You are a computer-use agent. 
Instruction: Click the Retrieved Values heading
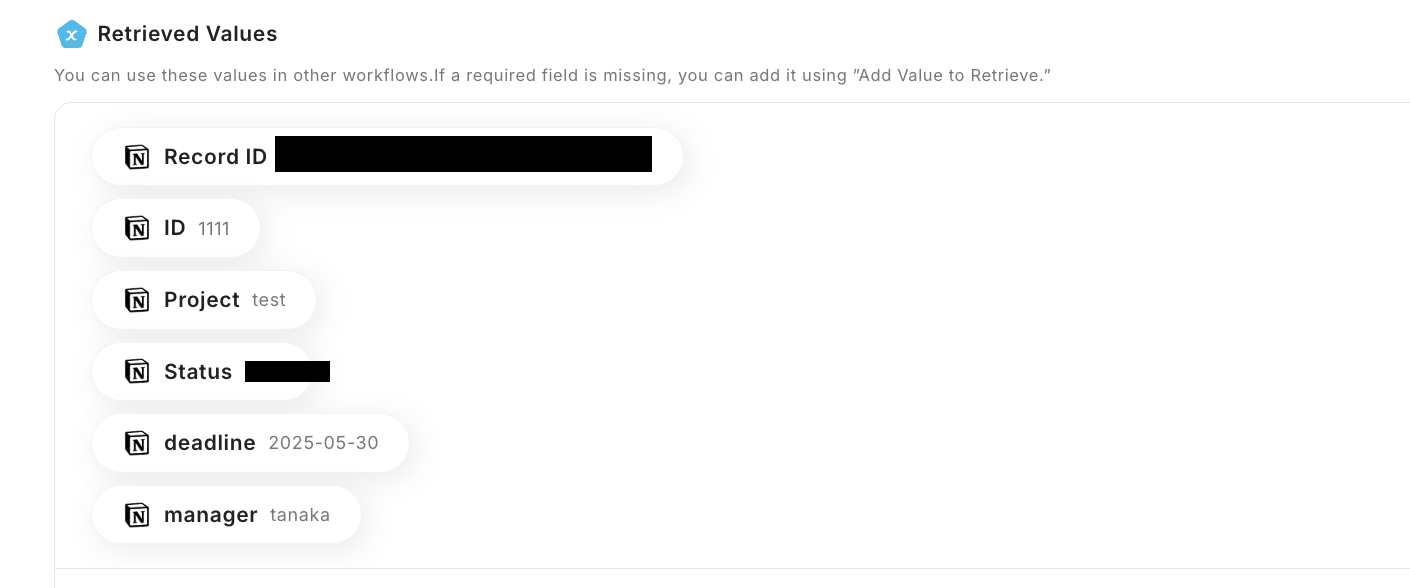tap(187, 34)
